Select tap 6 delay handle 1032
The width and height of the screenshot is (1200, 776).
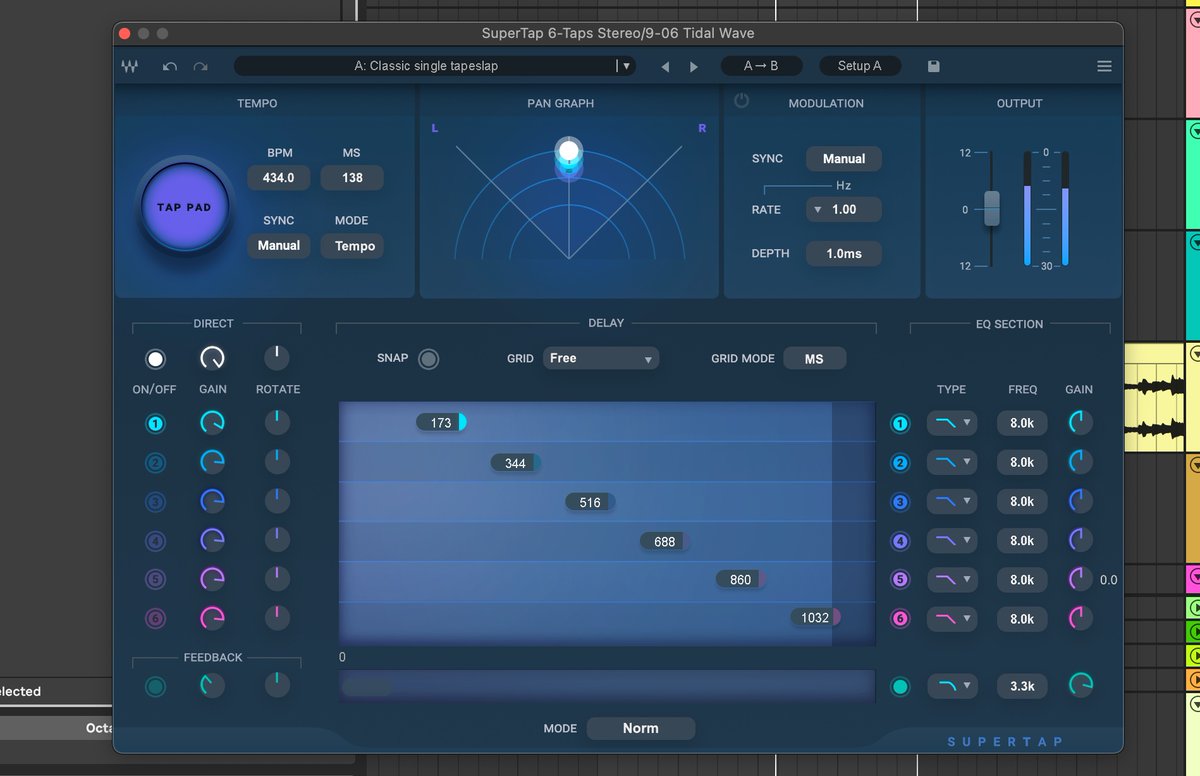point(815,618)
